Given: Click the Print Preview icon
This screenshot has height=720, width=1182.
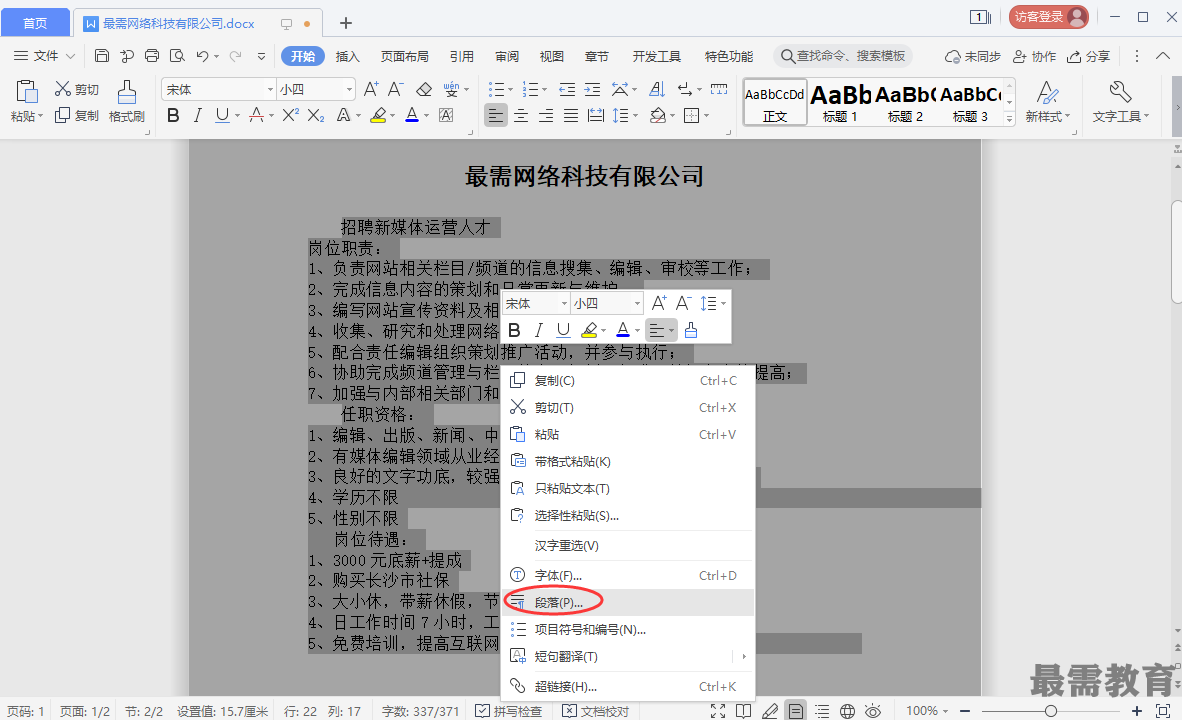Looking at the screenshot, I should (177, 56).
